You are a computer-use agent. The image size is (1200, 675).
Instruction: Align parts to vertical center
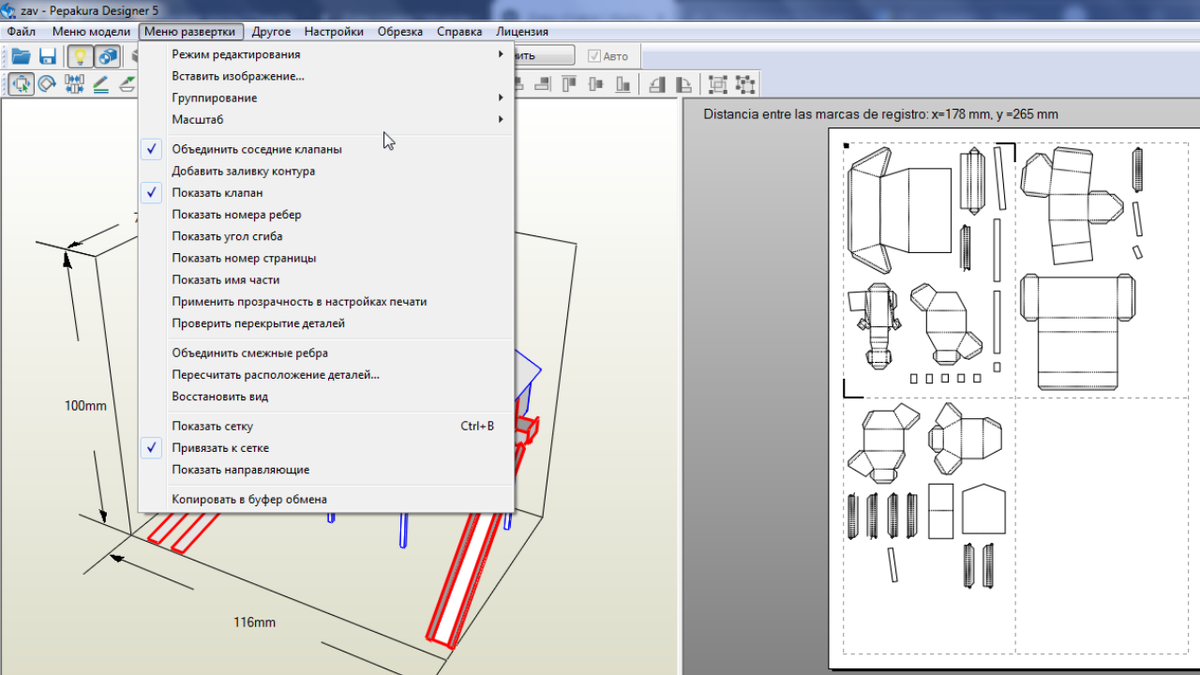(596, 84)
